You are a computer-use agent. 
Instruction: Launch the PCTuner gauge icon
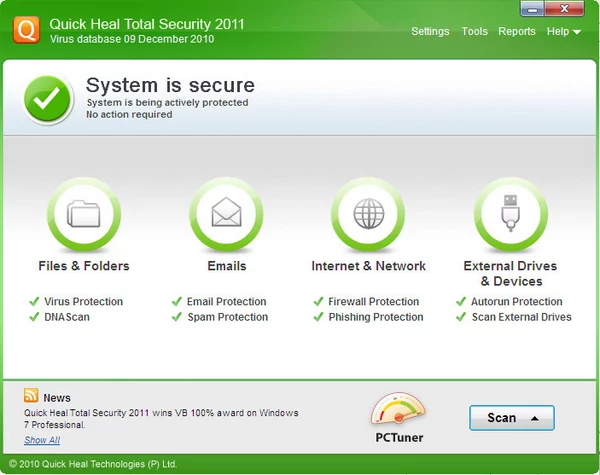pyautogui.click(x=398, y=409)
